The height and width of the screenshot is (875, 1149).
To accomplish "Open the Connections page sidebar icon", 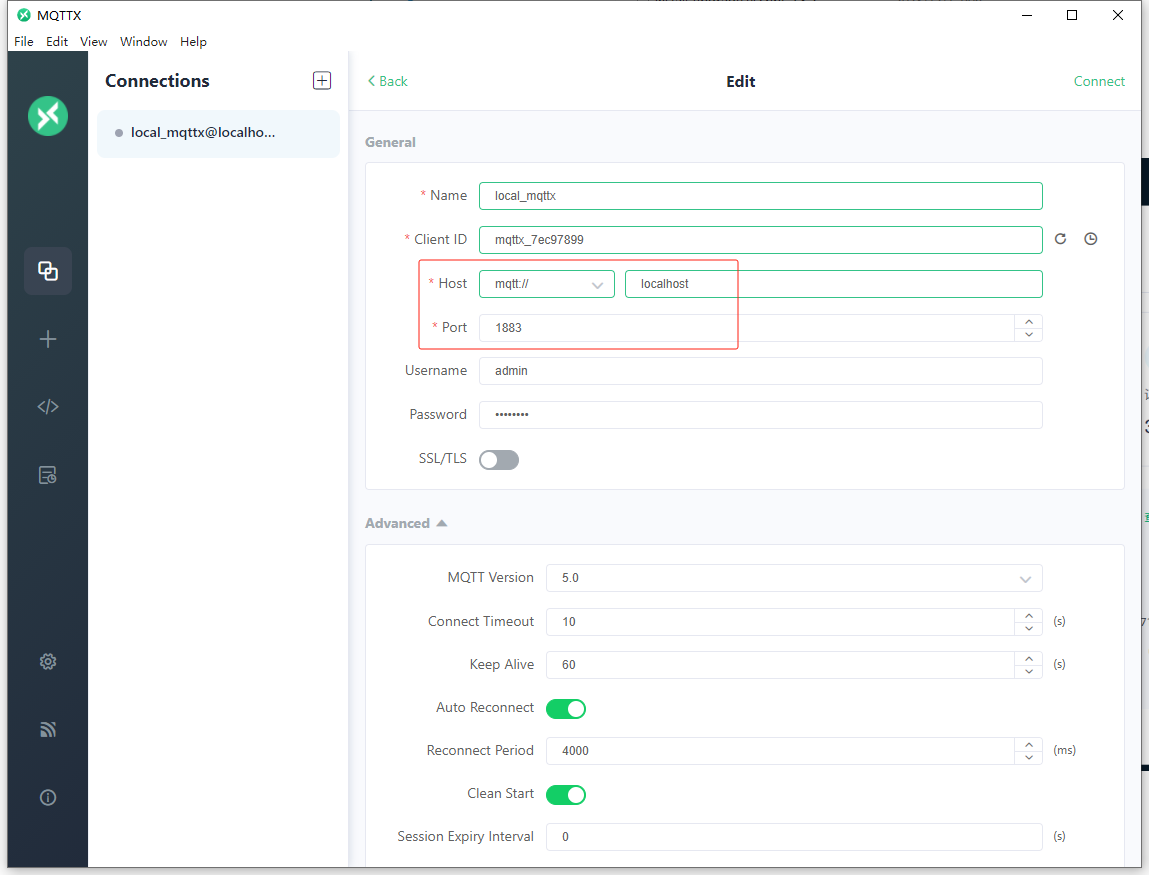I will [48, 271].
